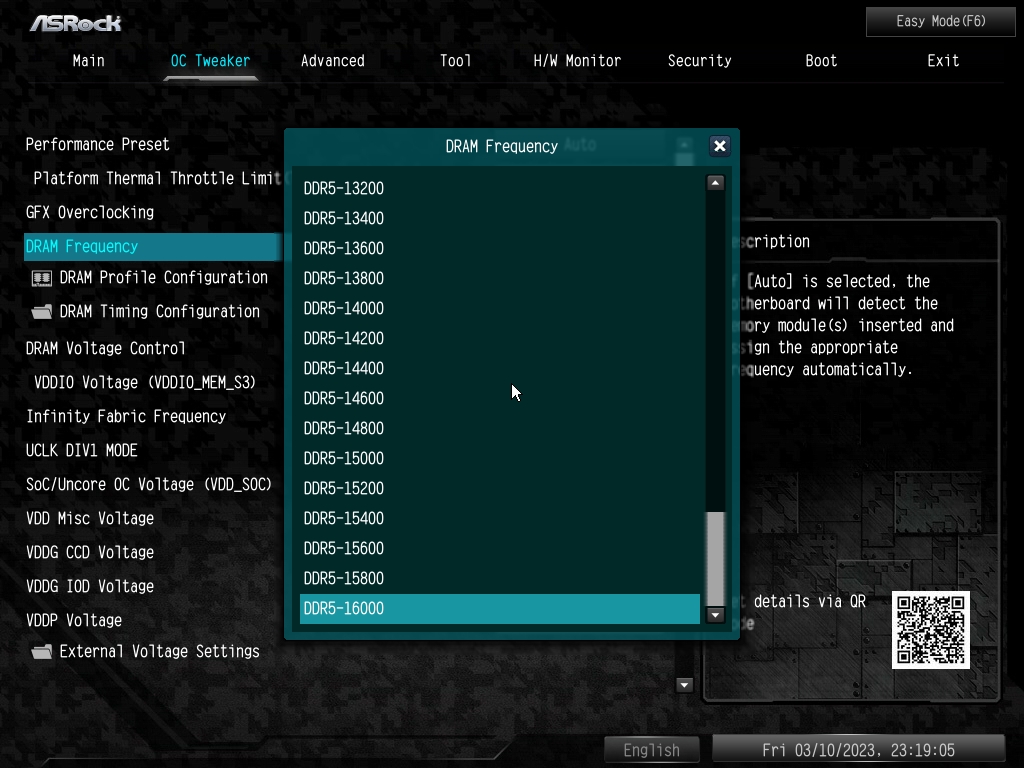Open the DRAM Timing Configuration folder icon
The height and width of the screenshot is (768, 1024).
[42, 312]
